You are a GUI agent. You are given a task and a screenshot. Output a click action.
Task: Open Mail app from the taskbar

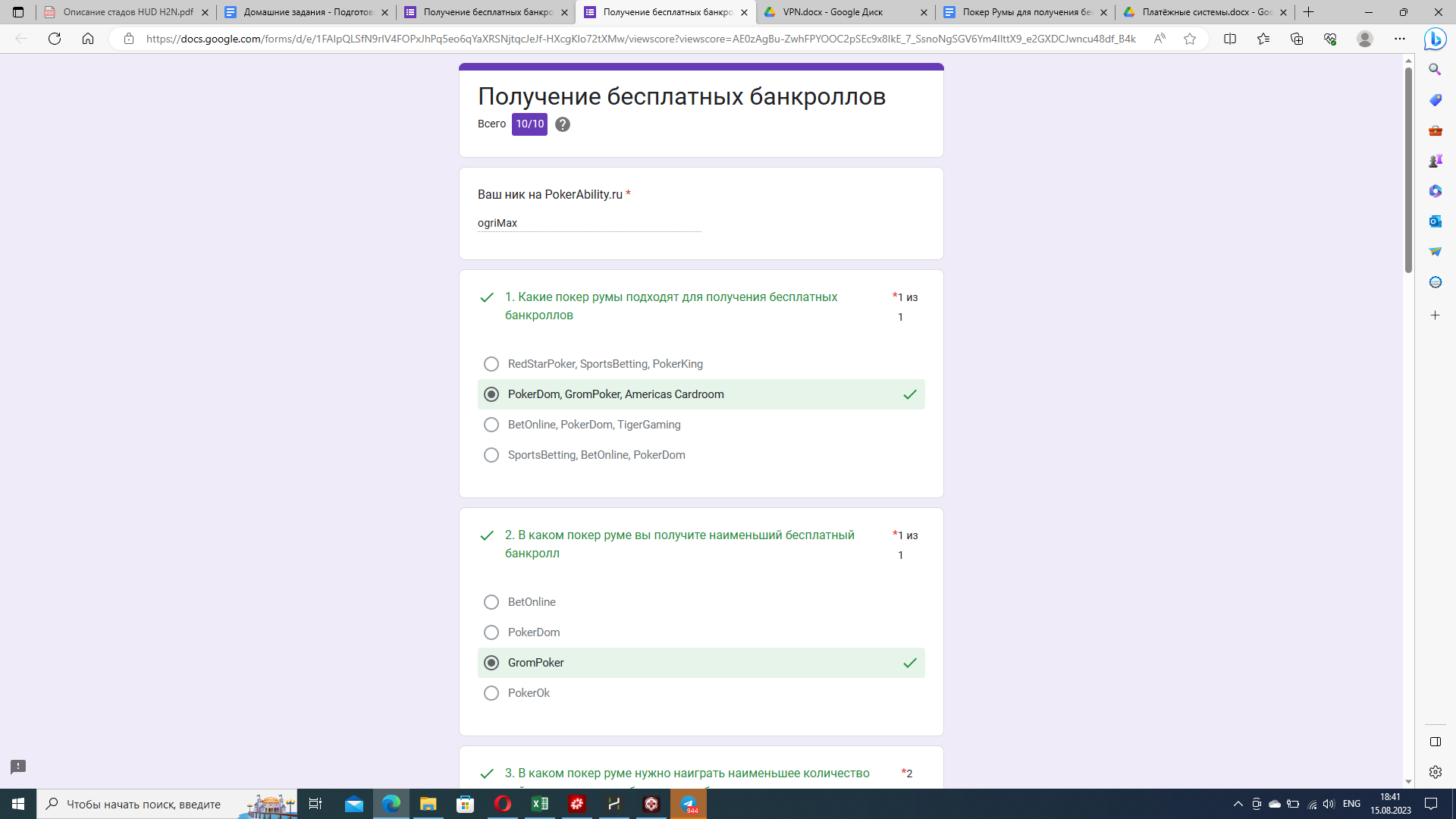[354, 804]
